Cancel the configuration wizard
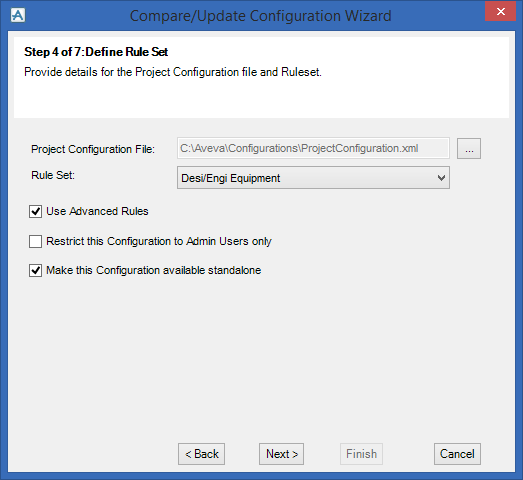This screenshot has height=480, width=523. tap(457, 454)
